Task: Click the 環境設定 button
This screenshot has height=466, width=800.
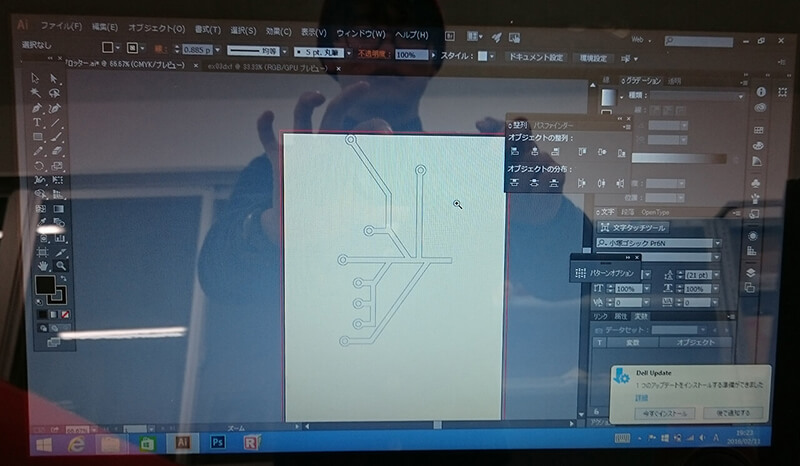Action: pyautogui.click(x=593, y=58)
